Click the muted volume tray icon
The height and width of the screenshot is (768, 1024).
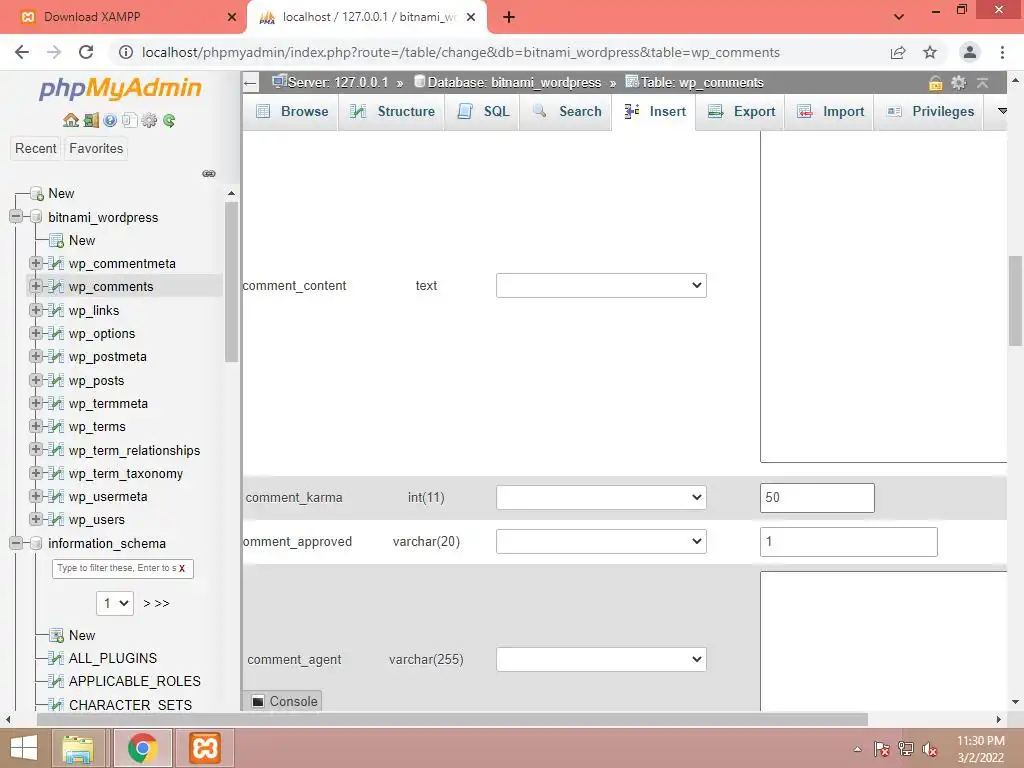(929, 749)
